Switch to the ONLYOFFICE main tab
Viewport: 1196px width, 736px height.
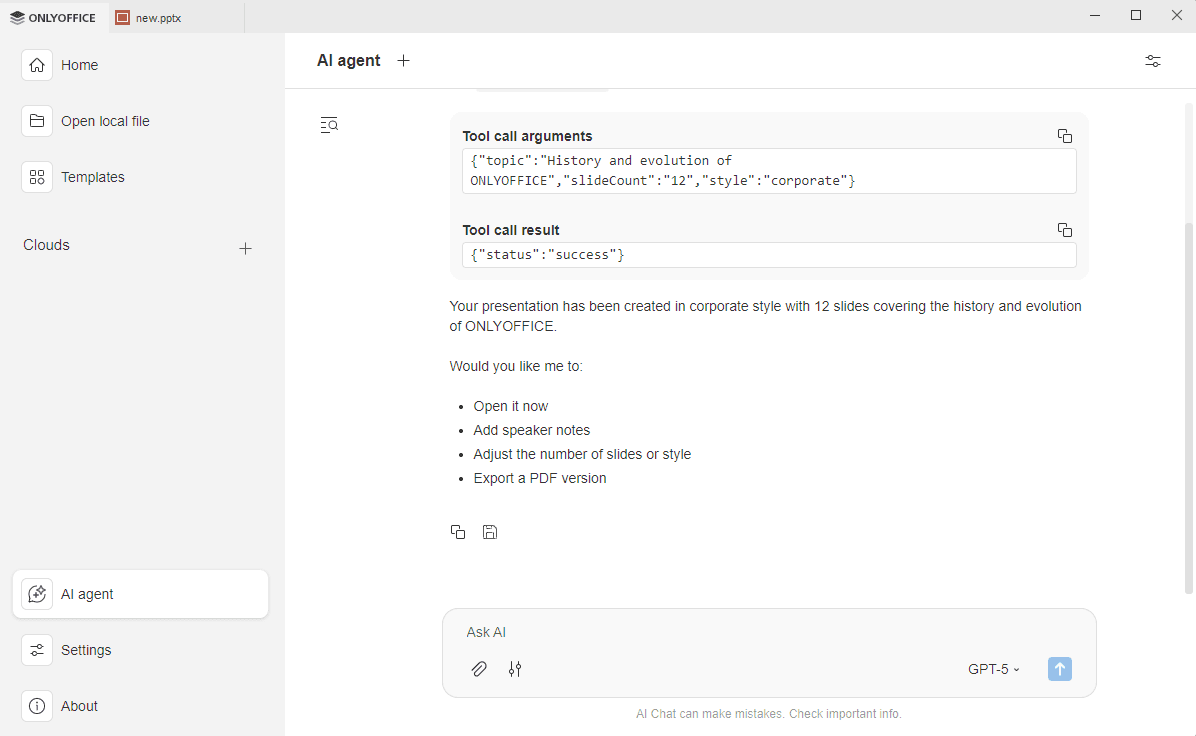[x=54, y=17]
